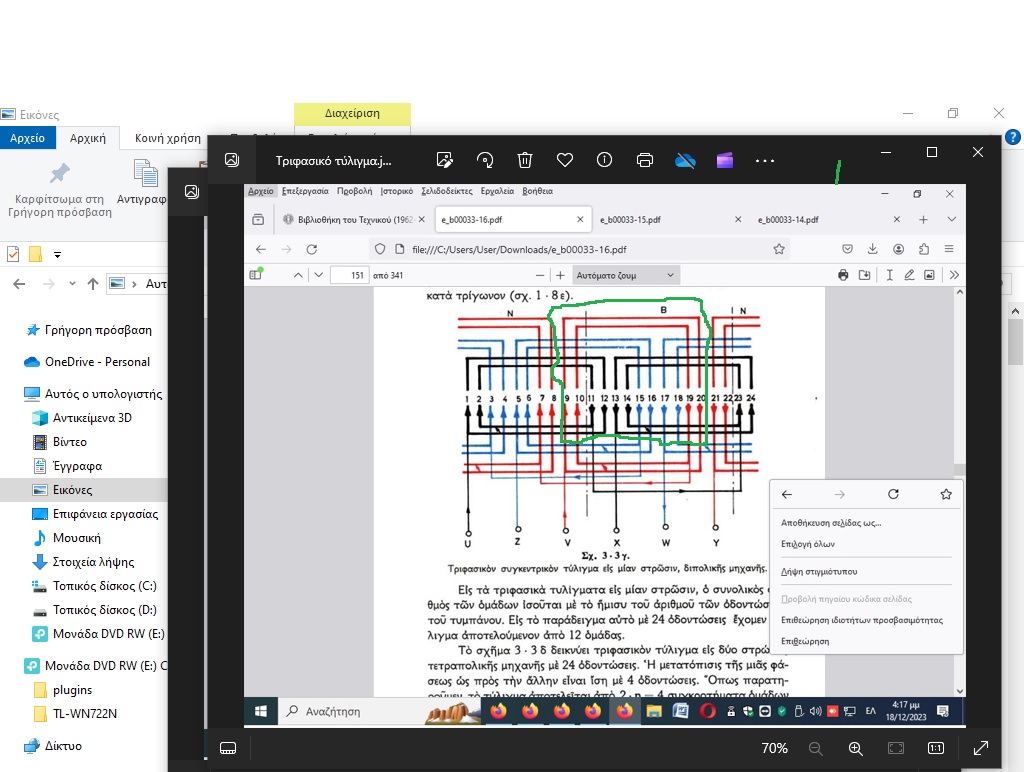The height and width of the screenshot is (772, 1024).
Task: Click the page number box showing 151
Action: click(350, 276)
